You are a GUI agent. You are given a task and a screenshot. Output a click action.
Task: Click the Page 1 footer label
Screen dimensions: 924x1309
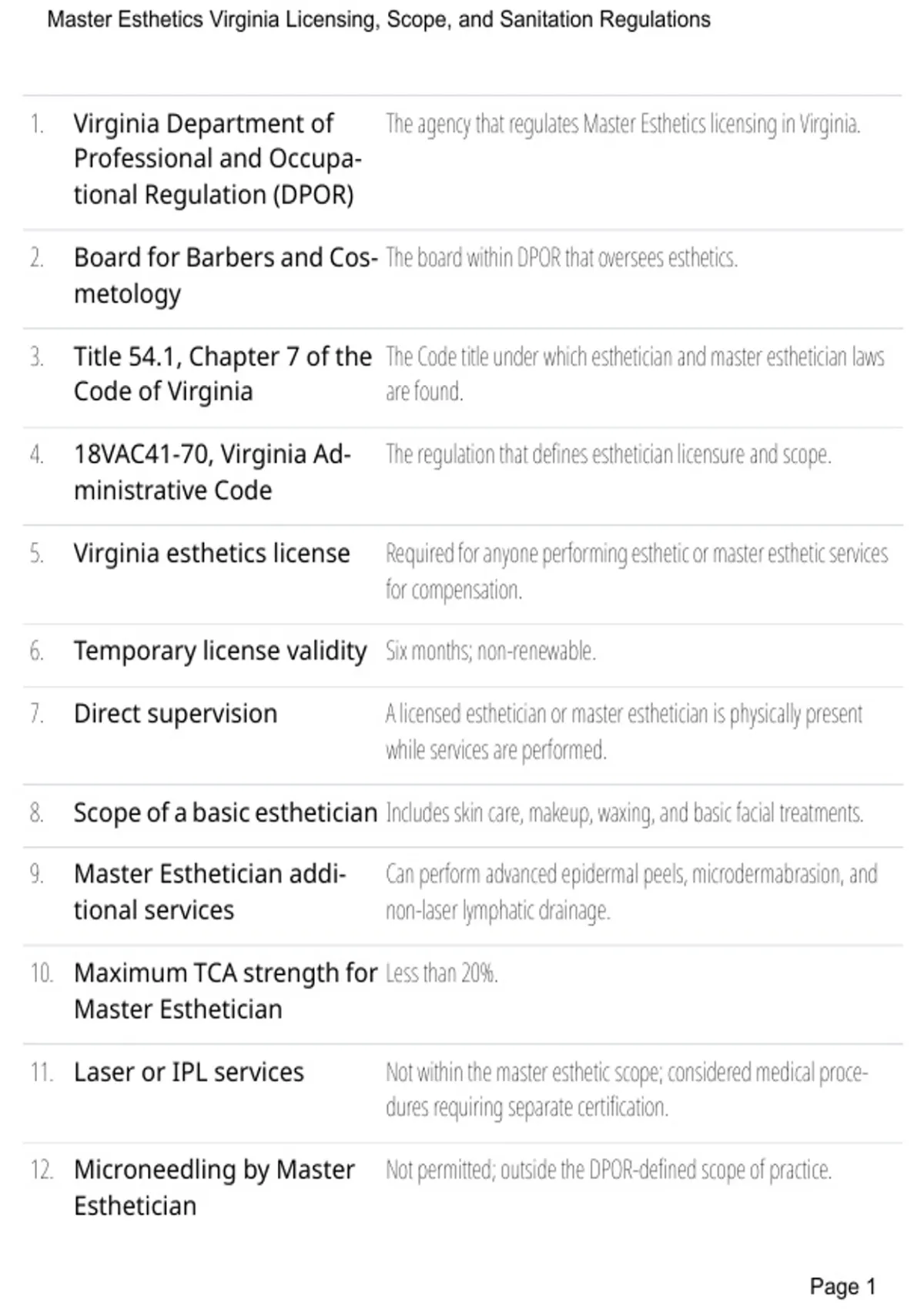[842, 1287]
